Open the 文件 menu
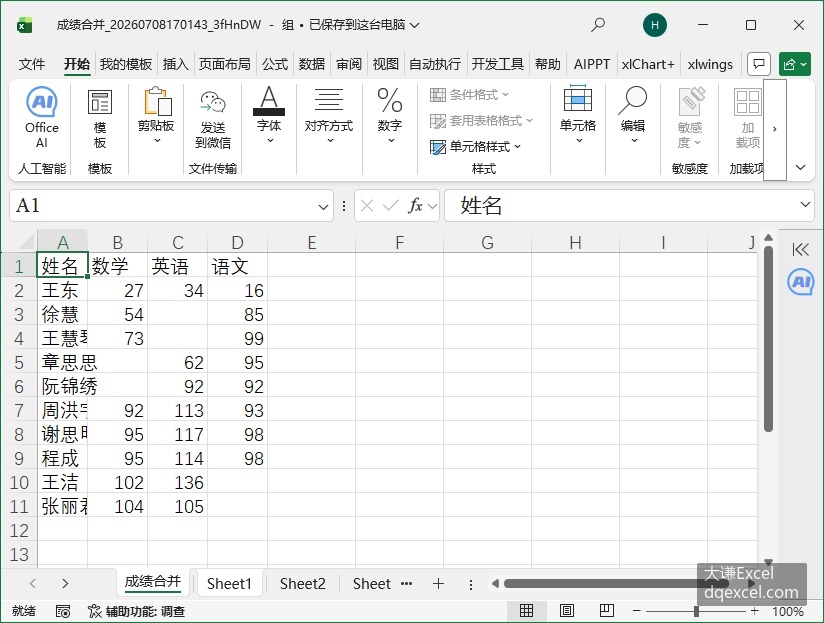 point(32,64)
